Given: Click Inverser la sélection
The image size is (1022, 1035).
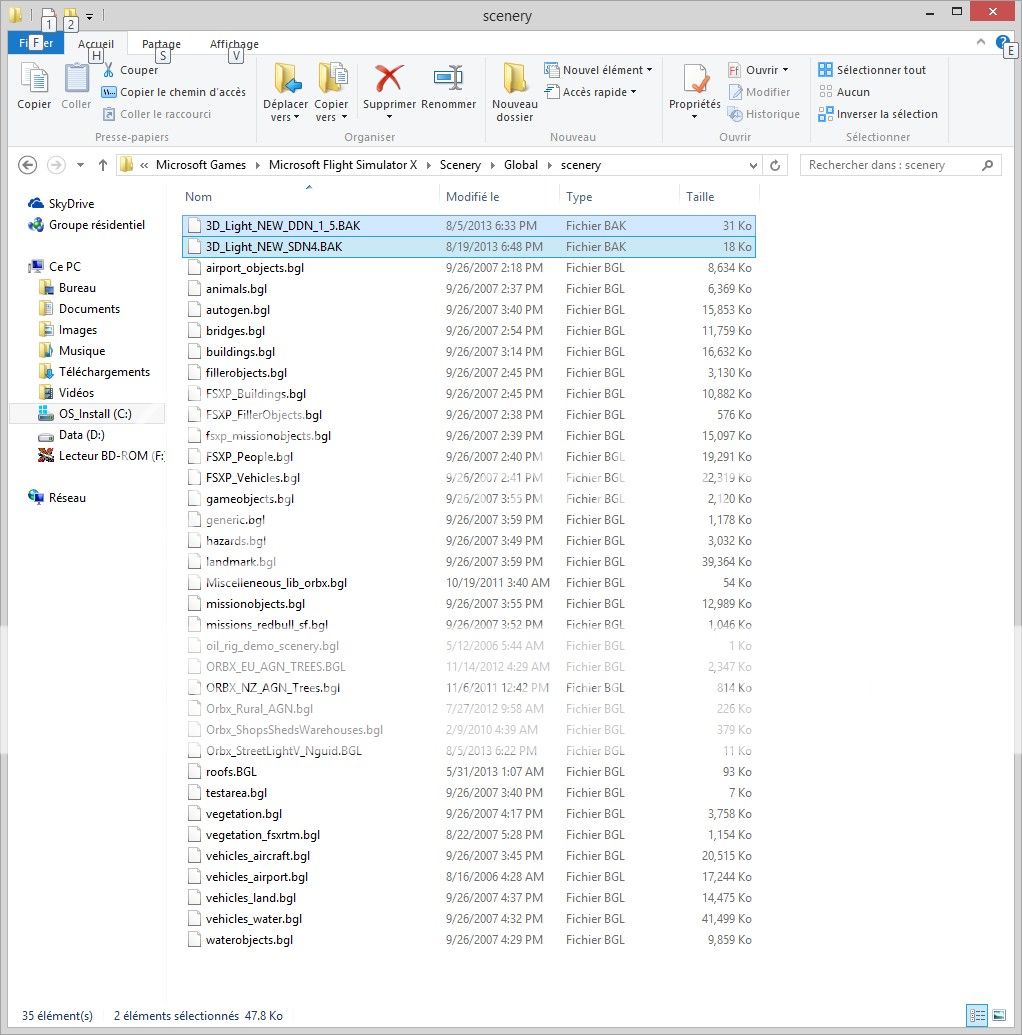Looking at the screenshot, I should [878, 114].
